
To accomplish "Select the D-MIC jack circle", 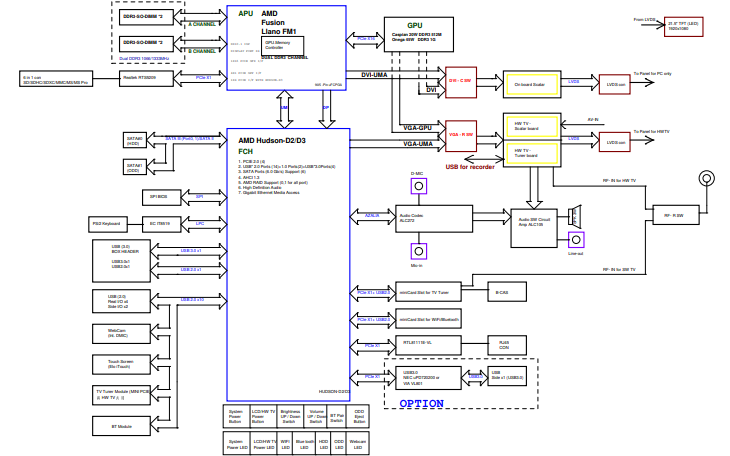I will click(x=419, y=186).
